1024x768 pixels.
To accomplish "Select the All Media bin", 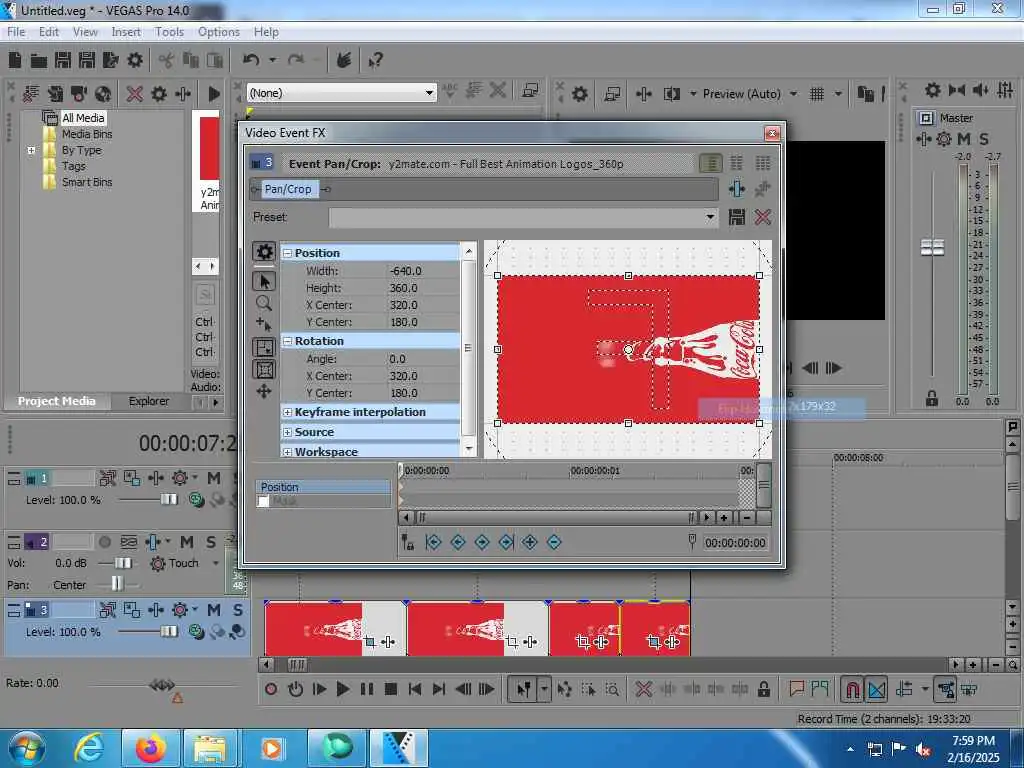I will click(83, 118).
